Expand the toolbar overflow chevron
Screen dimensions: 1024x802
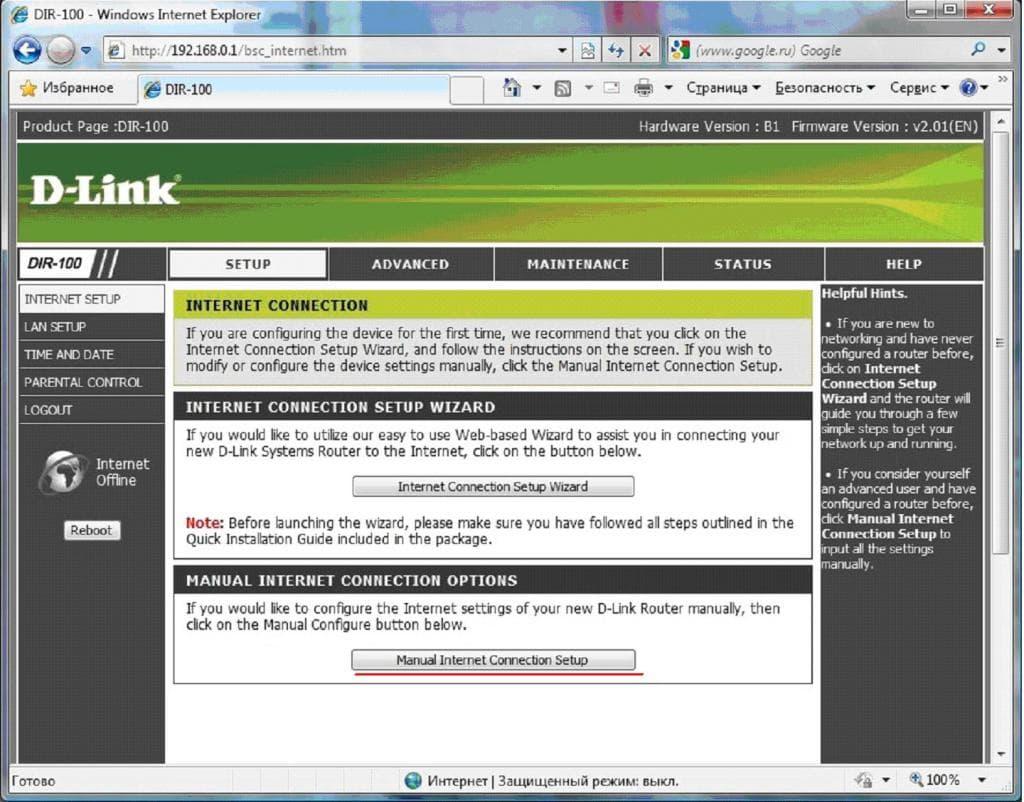pyautogui.click(x=1004, y=80)
